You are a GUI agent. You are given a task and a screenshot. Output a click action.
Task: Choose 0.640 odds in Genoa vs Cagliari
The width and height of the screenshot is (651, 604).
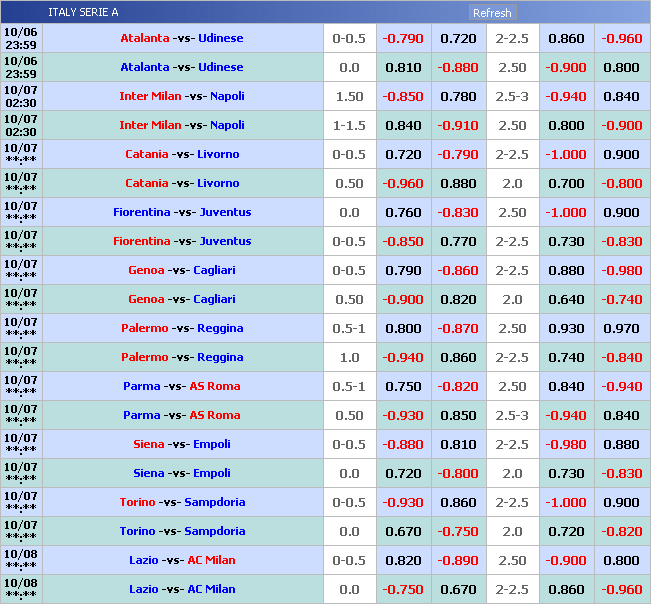(x=566, y=299)
